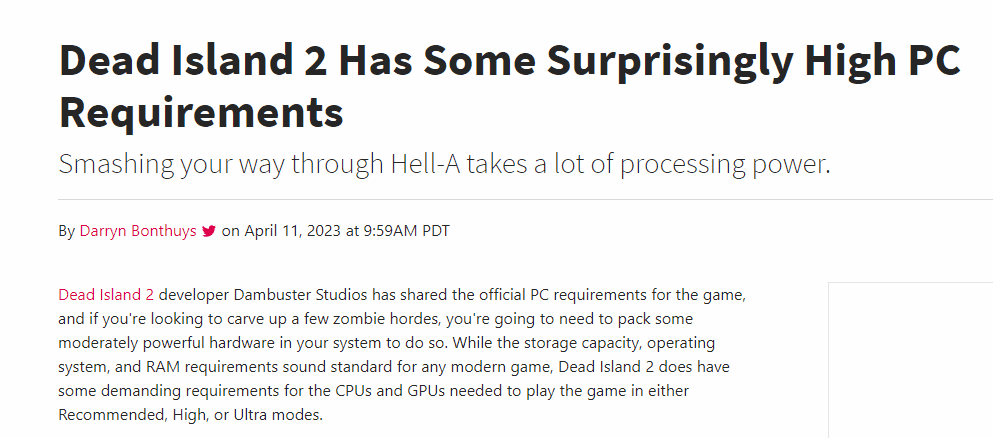Screen dimensions: 993x438
Task: Click the word 'Requirements' in the headline
Action: (201, 111)
